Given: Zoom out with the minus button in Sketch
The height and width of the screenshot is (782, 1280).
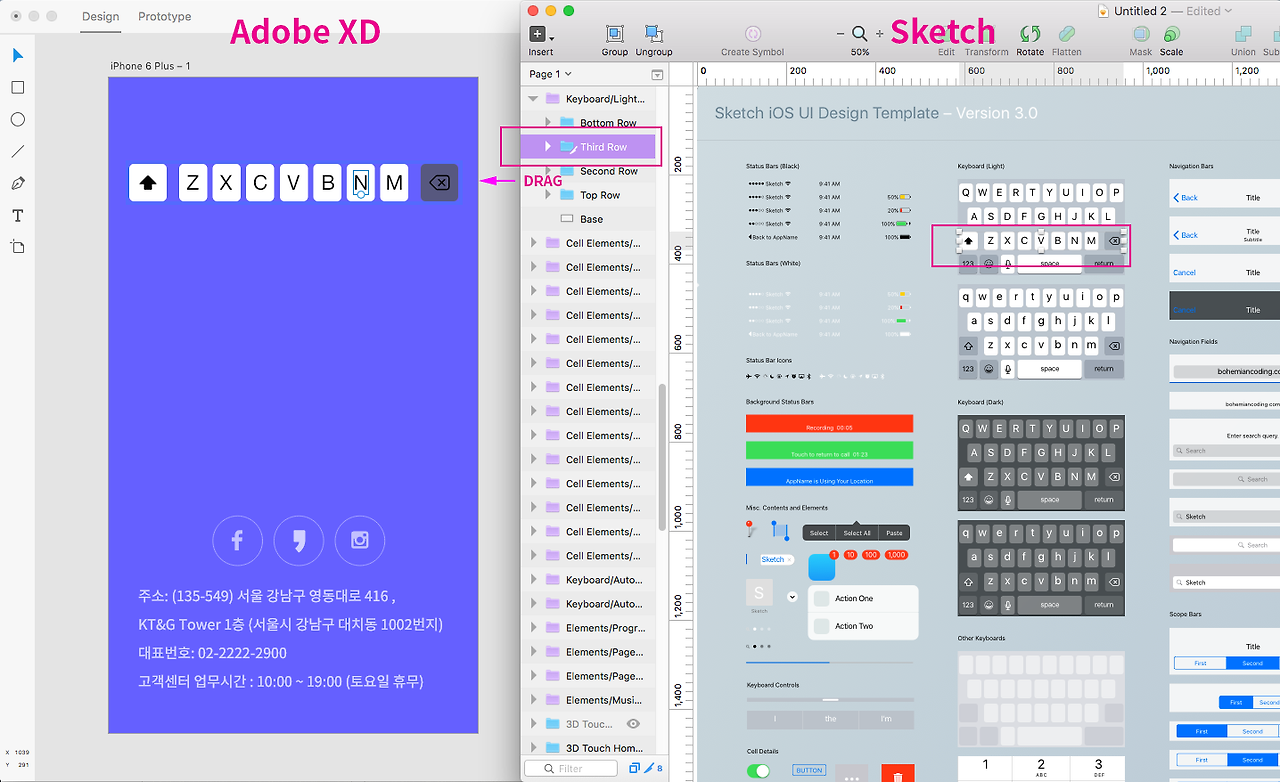Looking at the screenshot, I should tap(840, 34).
